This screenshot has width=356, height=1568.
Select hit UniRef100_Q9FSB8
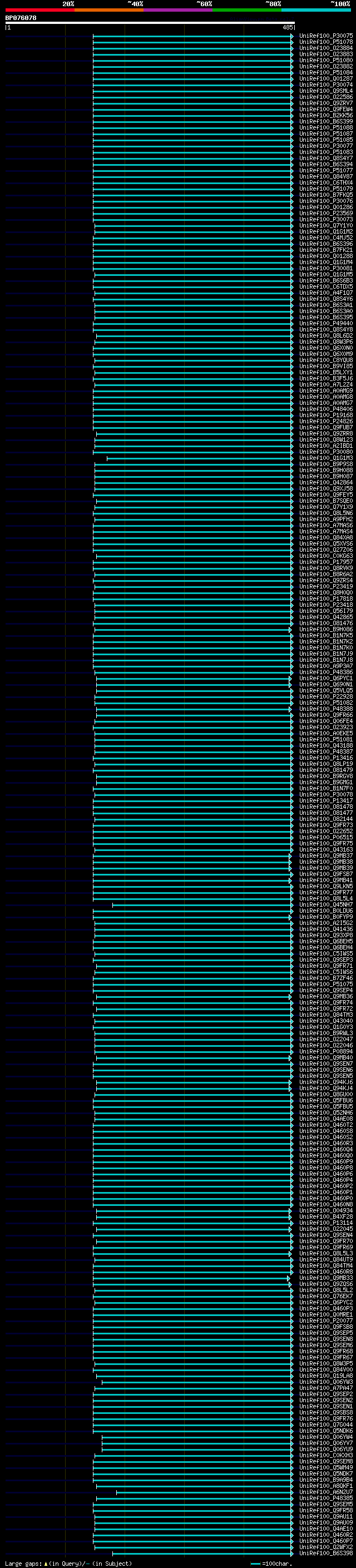[x=326, y=1327]
